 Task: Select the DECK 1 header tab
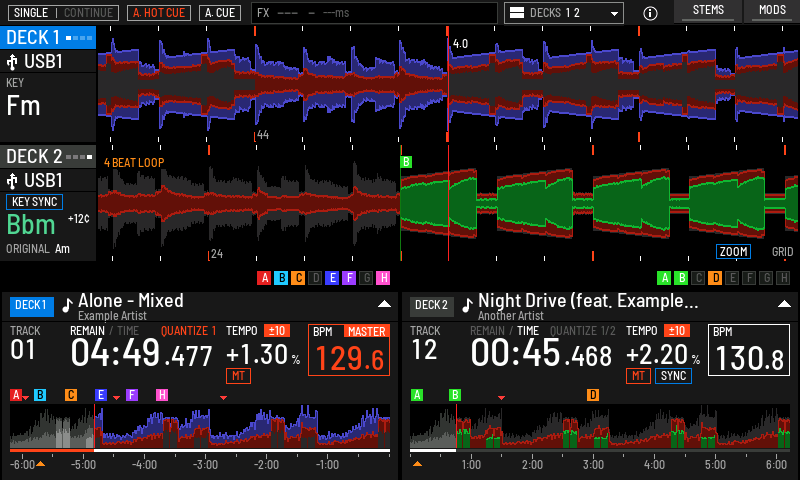pyautogui.click(x=48, y=38)
